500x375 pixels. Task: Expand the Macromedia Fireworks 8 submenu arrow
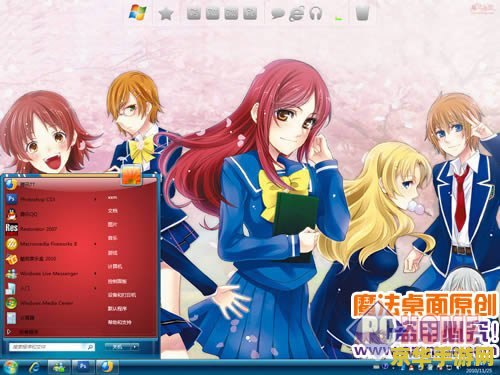pos(95,244)
